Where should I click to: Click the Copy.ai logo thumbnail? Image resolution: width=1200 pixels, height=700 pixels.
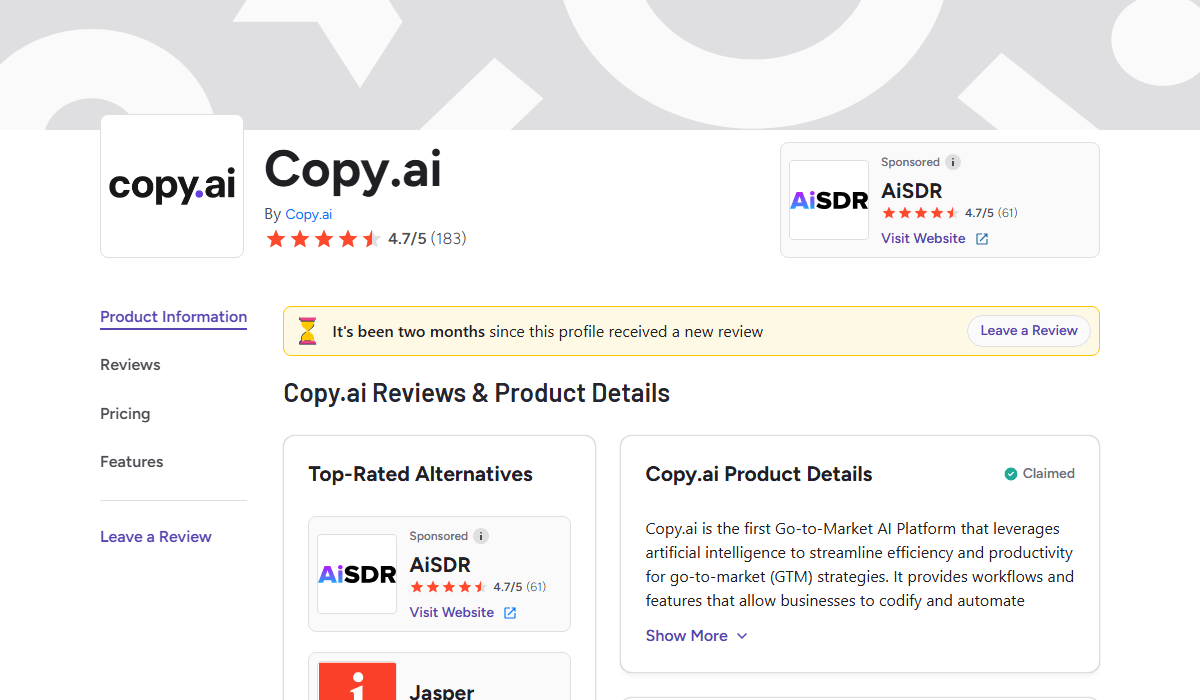(172, 186)
